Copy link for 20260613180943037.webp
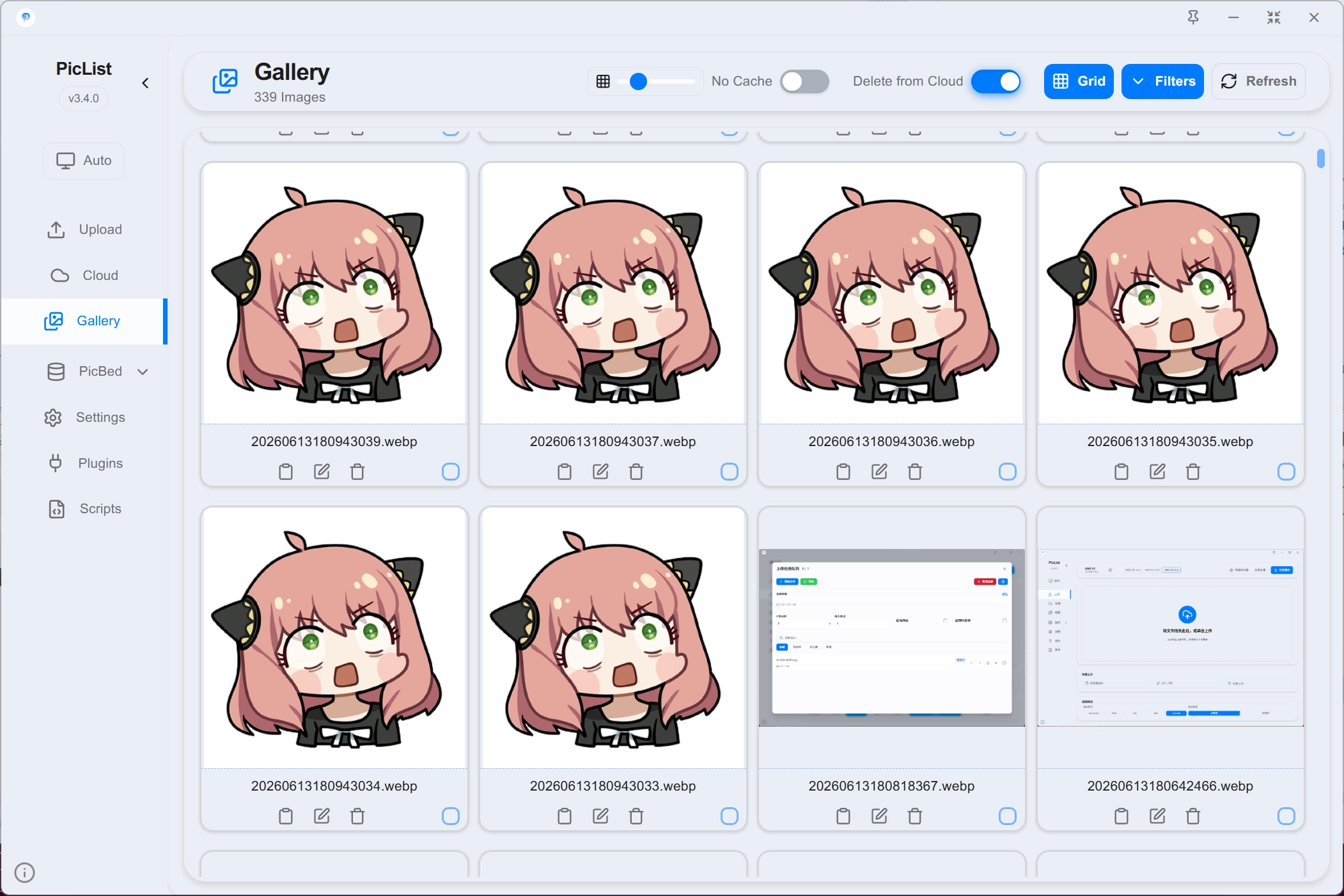This screenshot has width=1344, height=896. [x=565, y=472]
